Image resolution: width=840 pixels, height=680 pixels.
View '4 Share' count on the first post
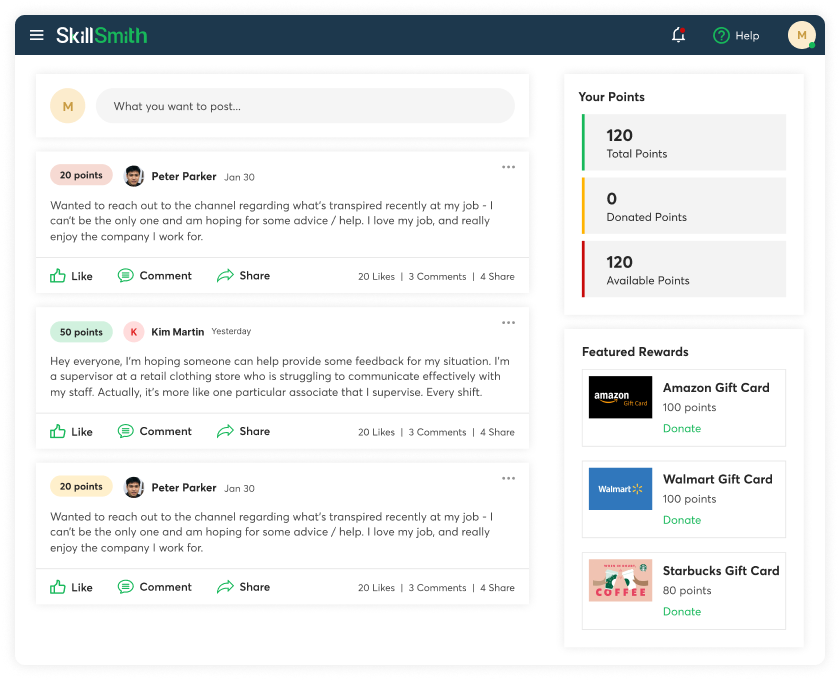(497, 277)
